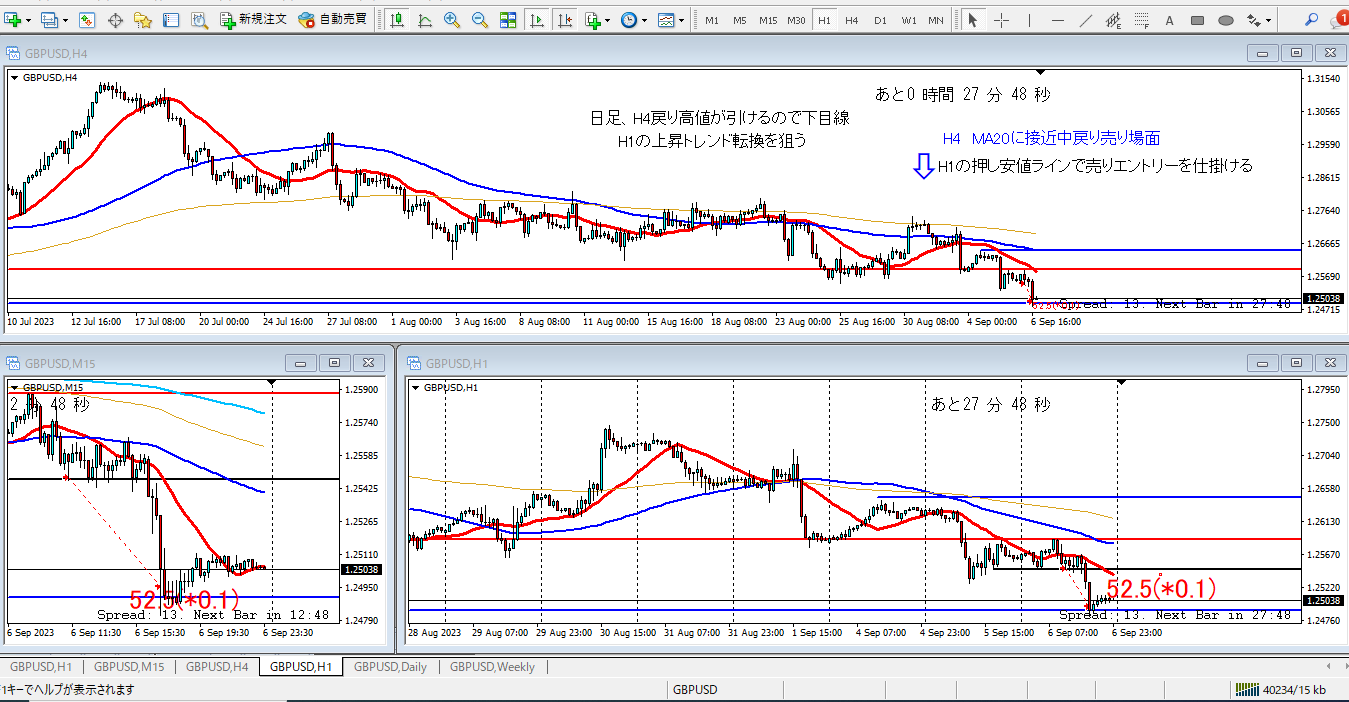Click the 自動売買 auto trading button

(333, 20)
